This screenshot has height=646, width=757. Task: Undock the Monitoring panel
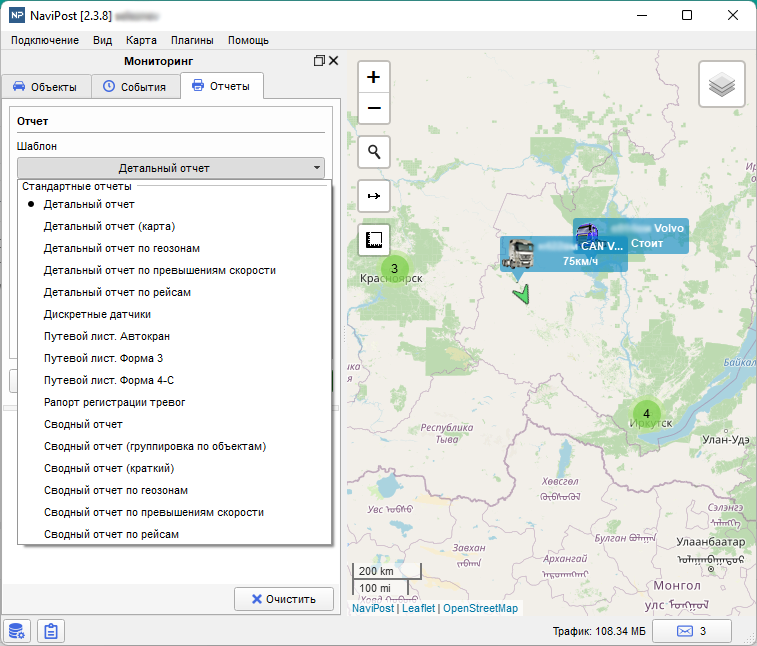(x=319, y=61)
